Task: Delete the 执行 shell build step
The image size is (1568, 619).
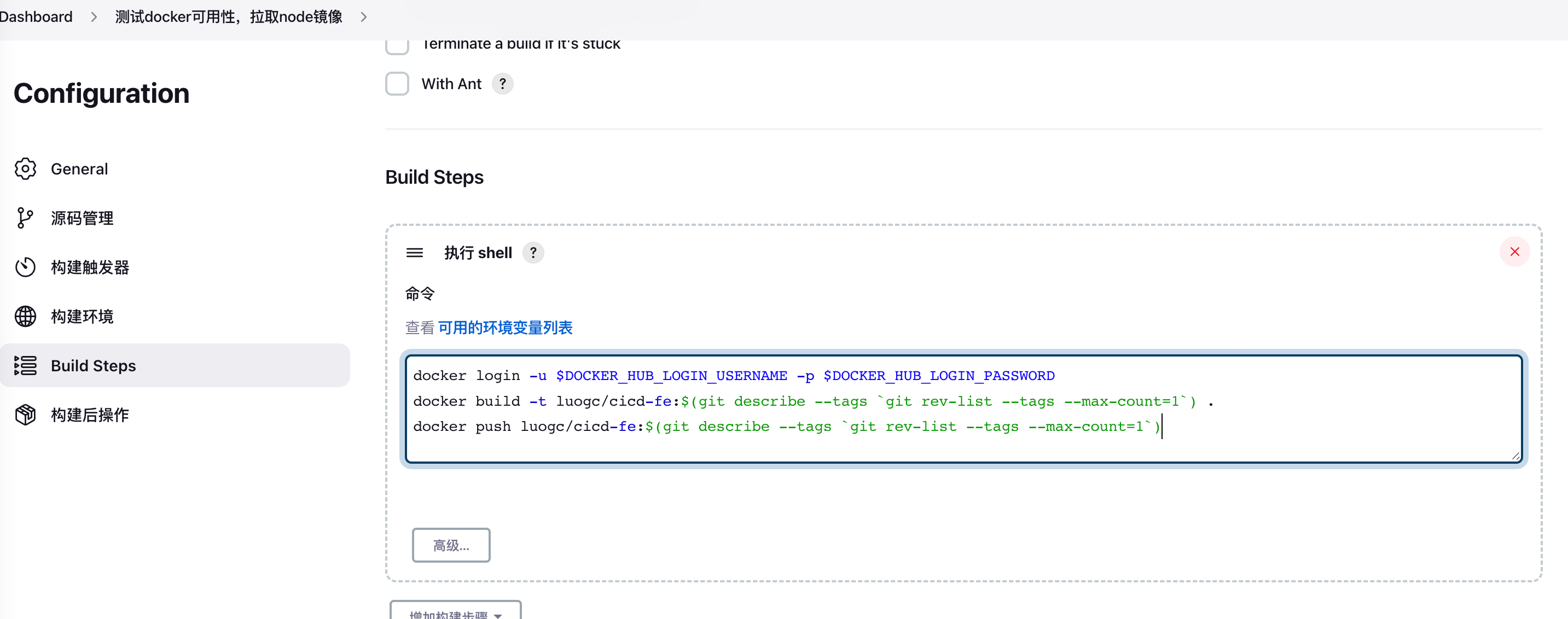Action: tap(1514, 252)
